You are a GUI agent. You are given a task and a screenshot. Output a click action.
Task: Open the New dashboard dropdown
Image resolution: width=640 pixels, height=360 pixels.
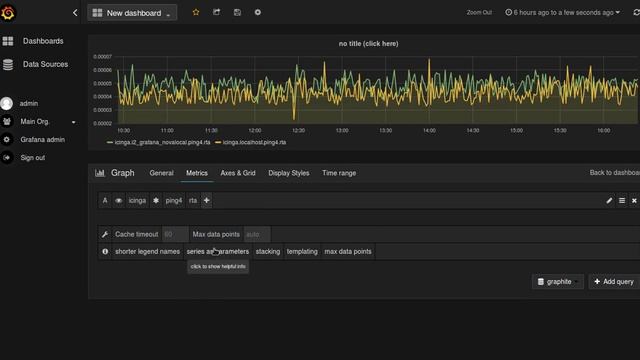click(132, 13)
